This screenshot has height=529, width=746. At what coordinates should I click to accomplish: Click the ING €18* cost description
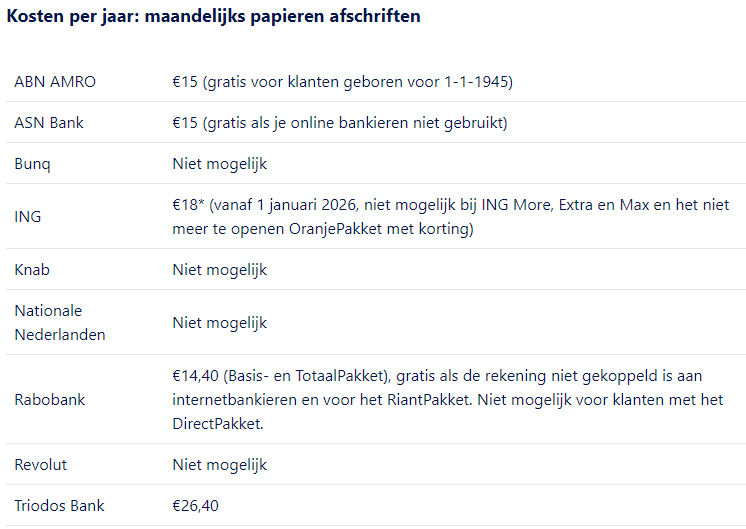(451, 216)
